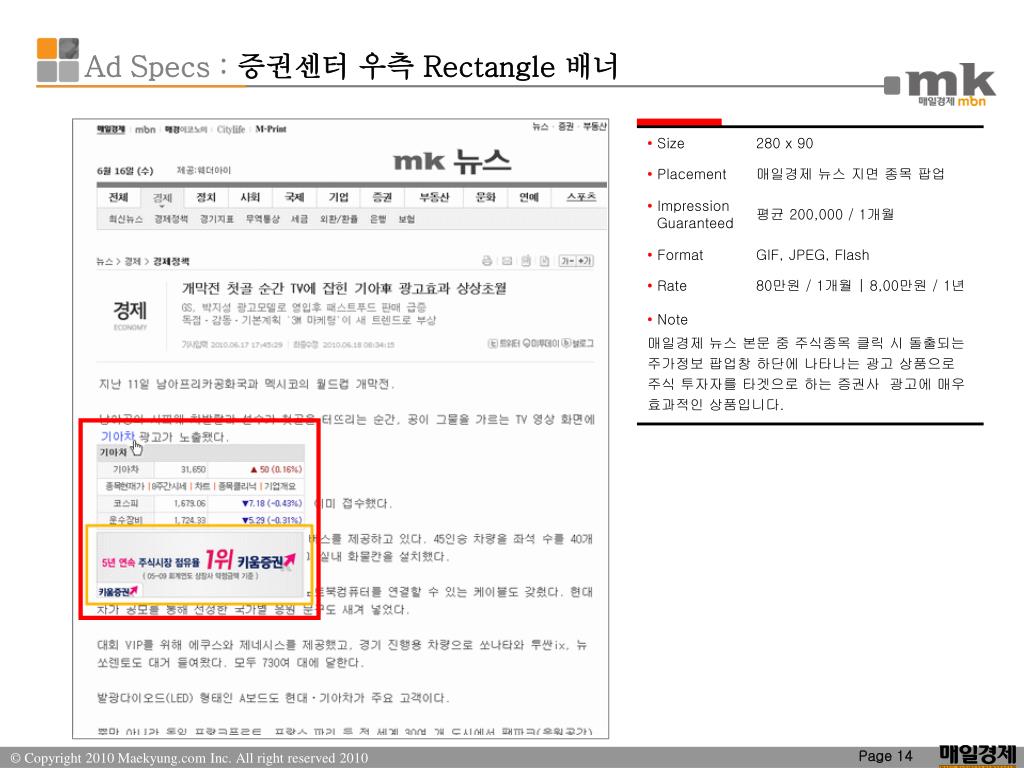Click the top-right 증권 link
Viewport: 1024px width, 768px height.
point(566,126)
